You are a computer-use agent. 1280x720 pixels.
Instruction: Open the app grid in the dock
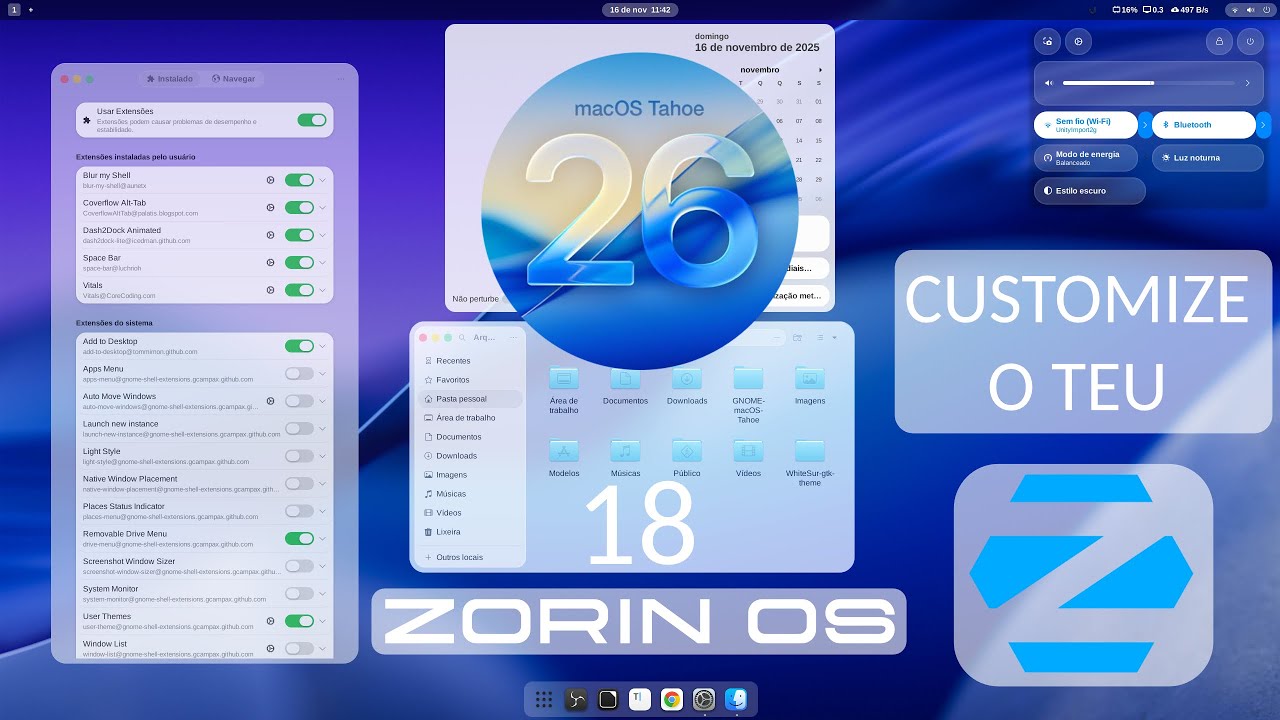[x=544, y=700]
